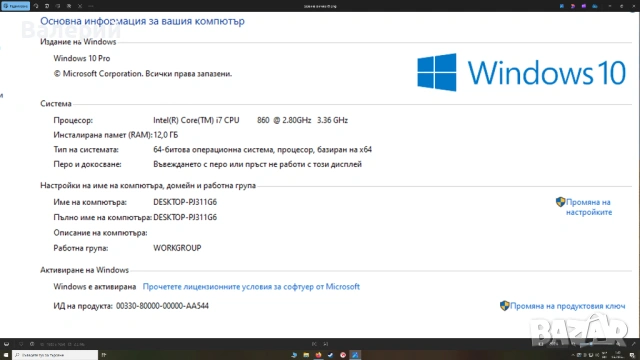The image size is (640, 360).
Task: Click the purple app icon in title bar
Action: pyautogui.click(x=584, y=6)
